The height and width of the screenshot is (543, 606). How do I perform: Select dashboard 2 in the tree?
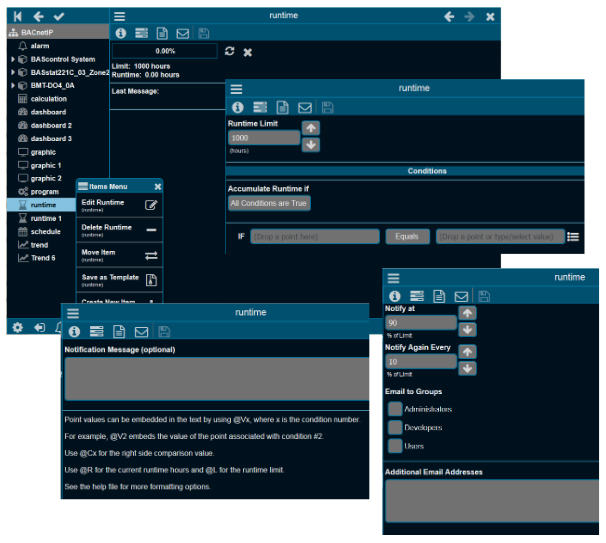pos(50,125)
